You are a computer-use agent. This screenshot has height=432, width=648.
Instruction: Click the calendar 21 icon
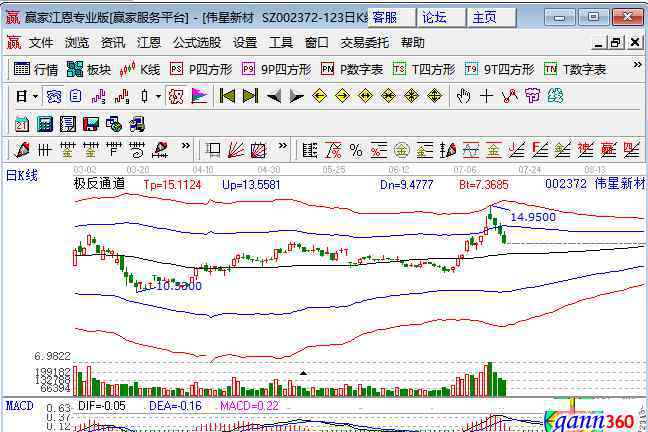pos(21,124)
